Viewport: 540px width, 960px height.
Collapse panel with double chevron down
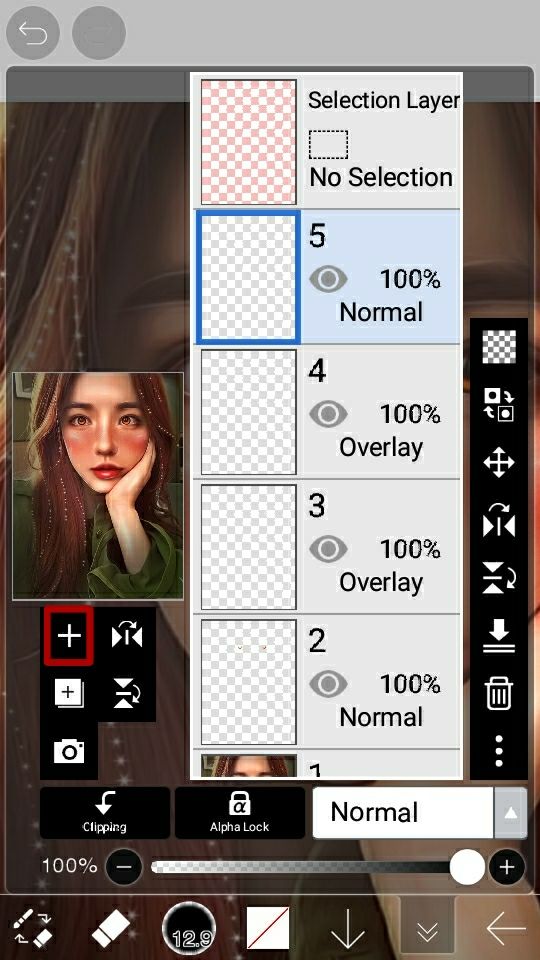tap(427, 929)
